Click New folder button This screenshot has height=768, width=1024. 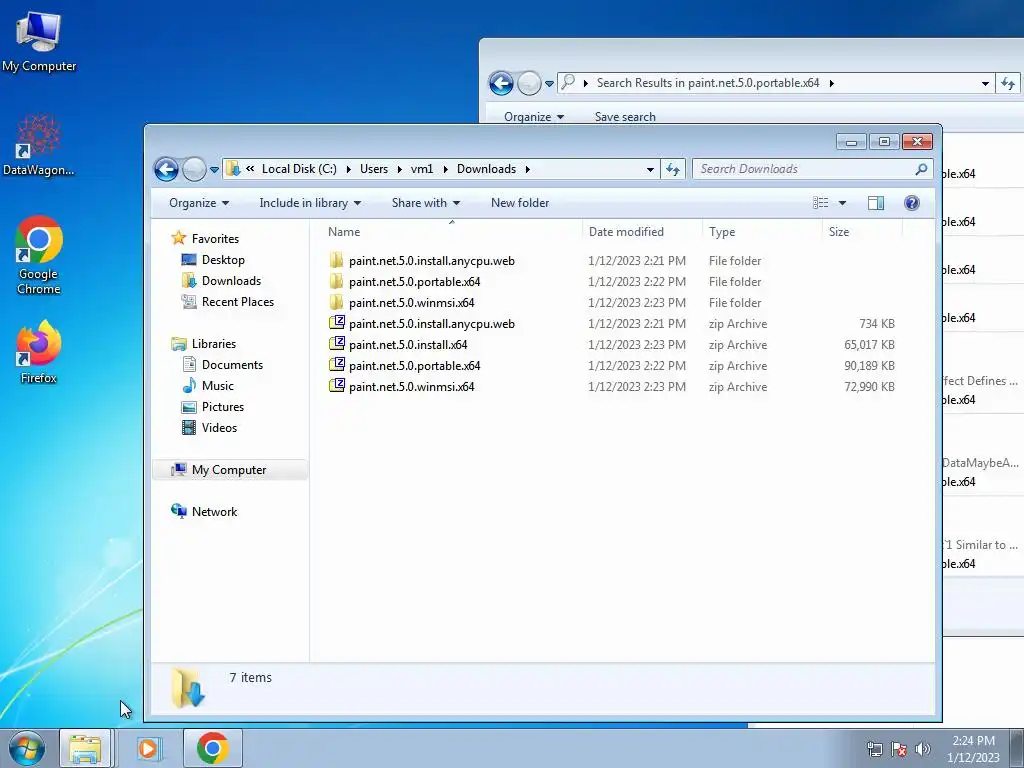pos(520,203)
